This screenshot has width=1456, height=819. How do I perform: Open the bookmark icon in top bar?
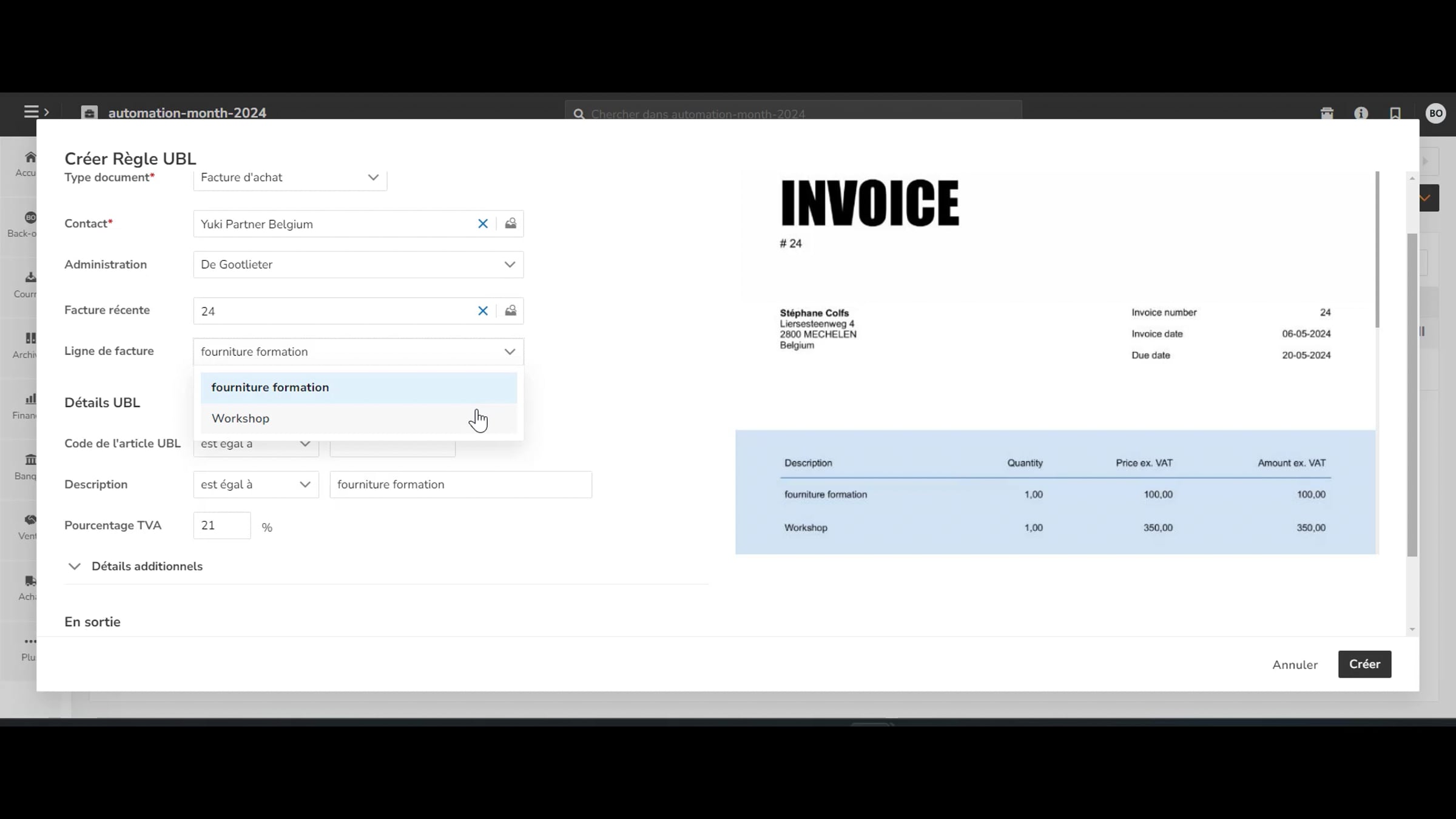pos(1395,113)
